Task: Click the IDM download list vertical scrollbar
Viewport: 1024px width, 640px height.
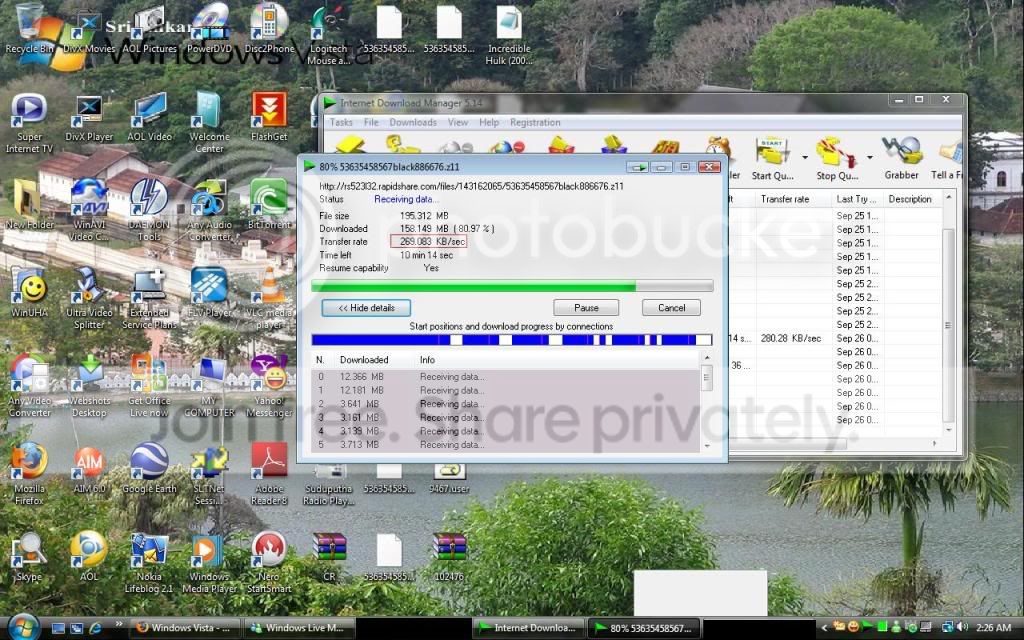Action: pyautogui.click(x=948, y=314)
